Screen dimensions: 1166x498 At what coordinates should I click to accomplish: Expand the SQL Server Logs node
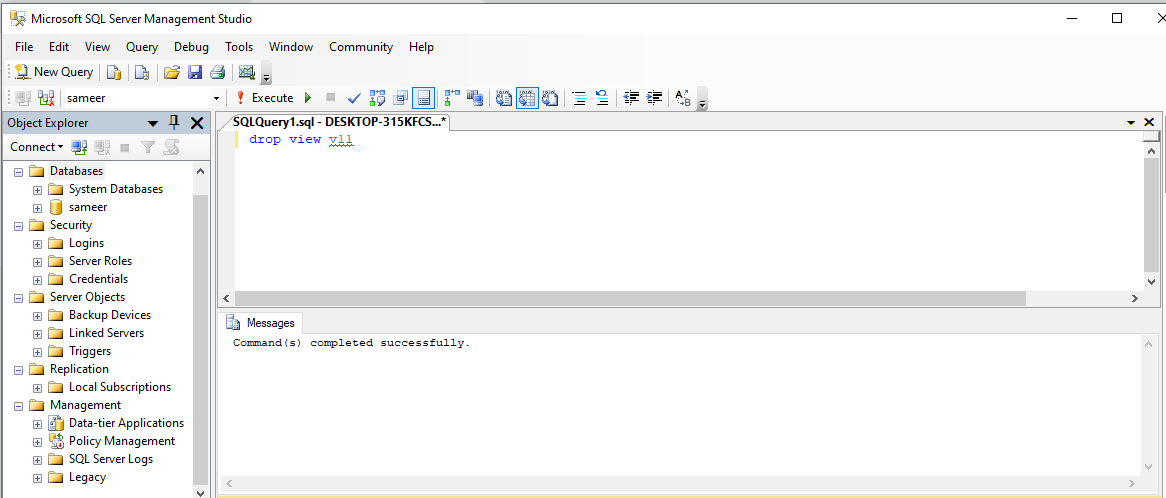36,460
